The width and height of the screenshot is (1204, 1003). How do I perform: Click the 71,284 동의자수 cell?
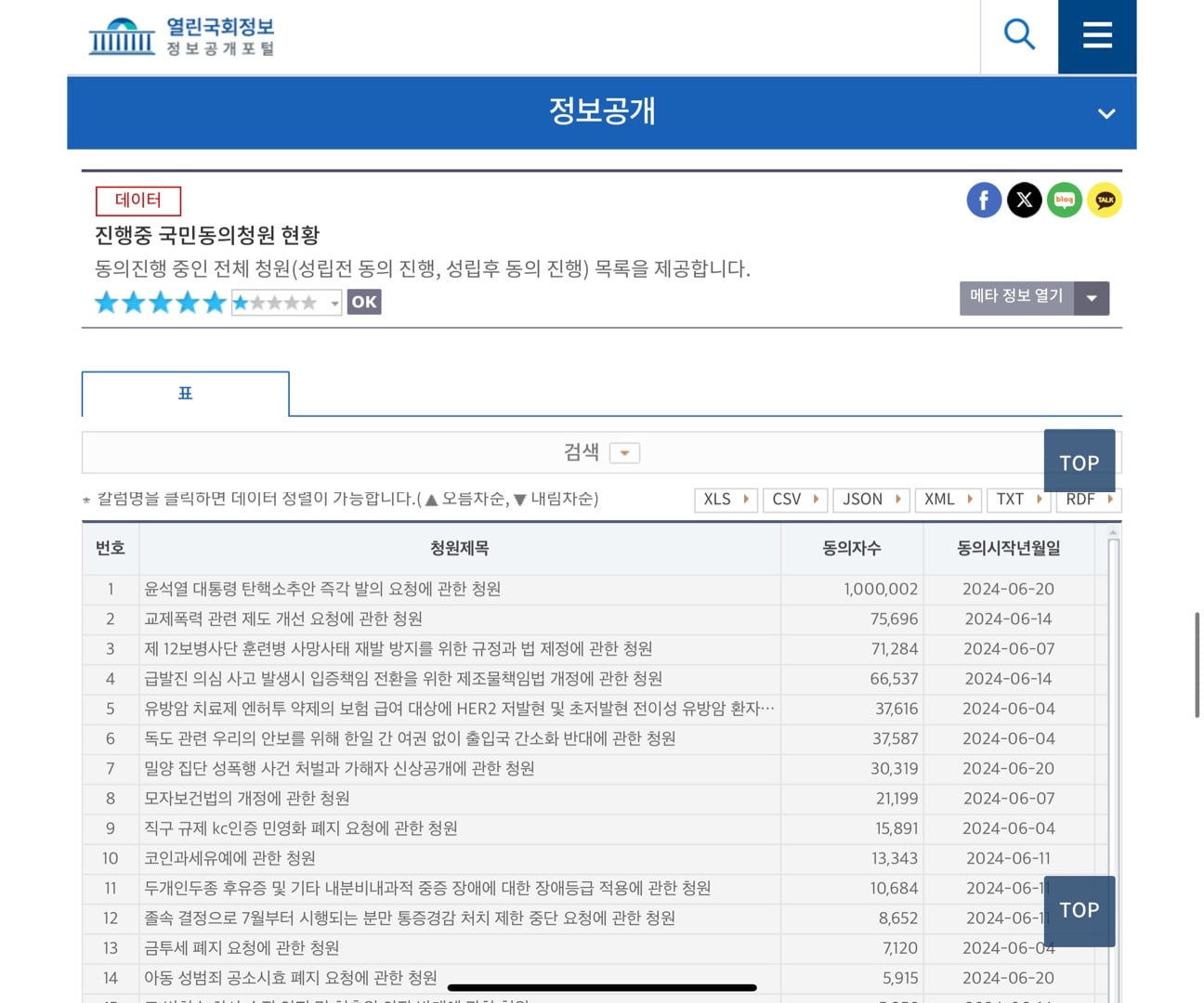852,648
